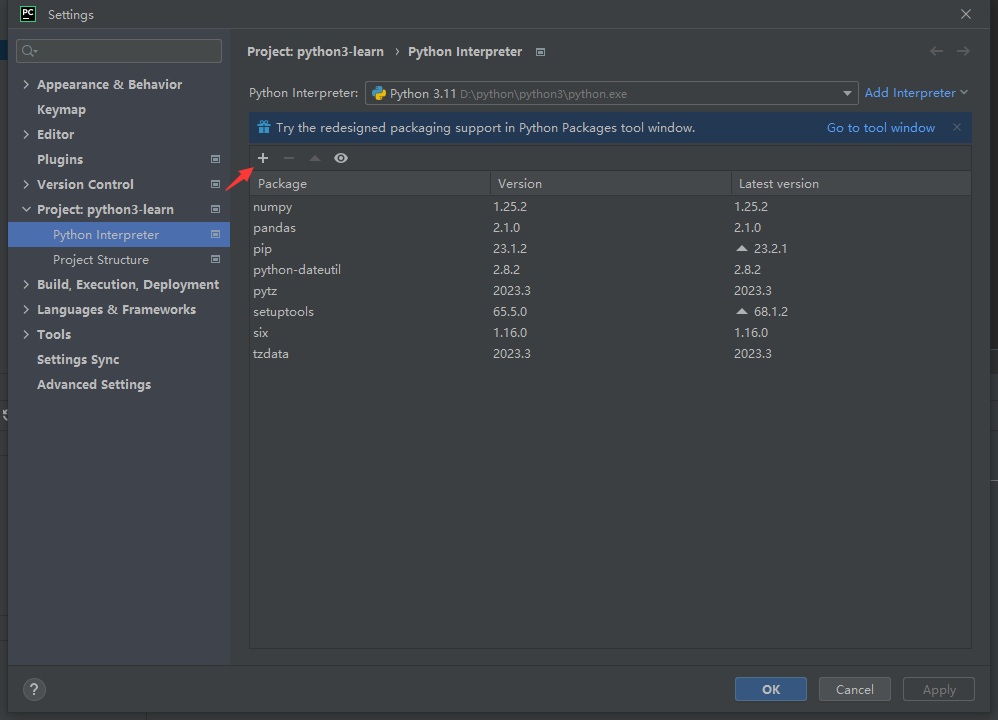Click the plus icon to install package

(263, 158)
